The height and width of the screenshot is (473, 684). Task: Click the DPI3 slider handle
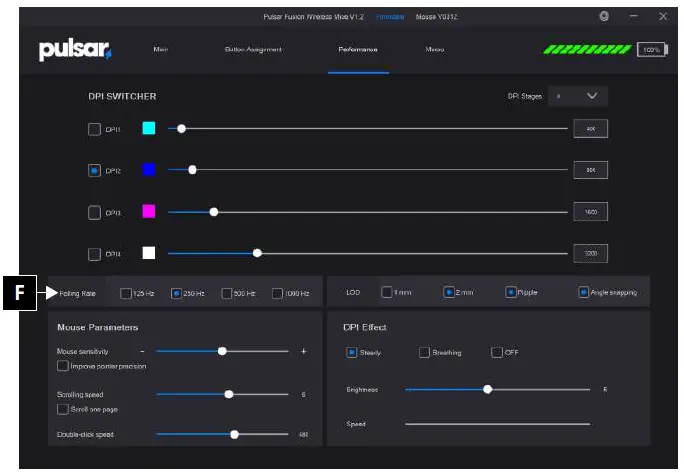(214, 212)
